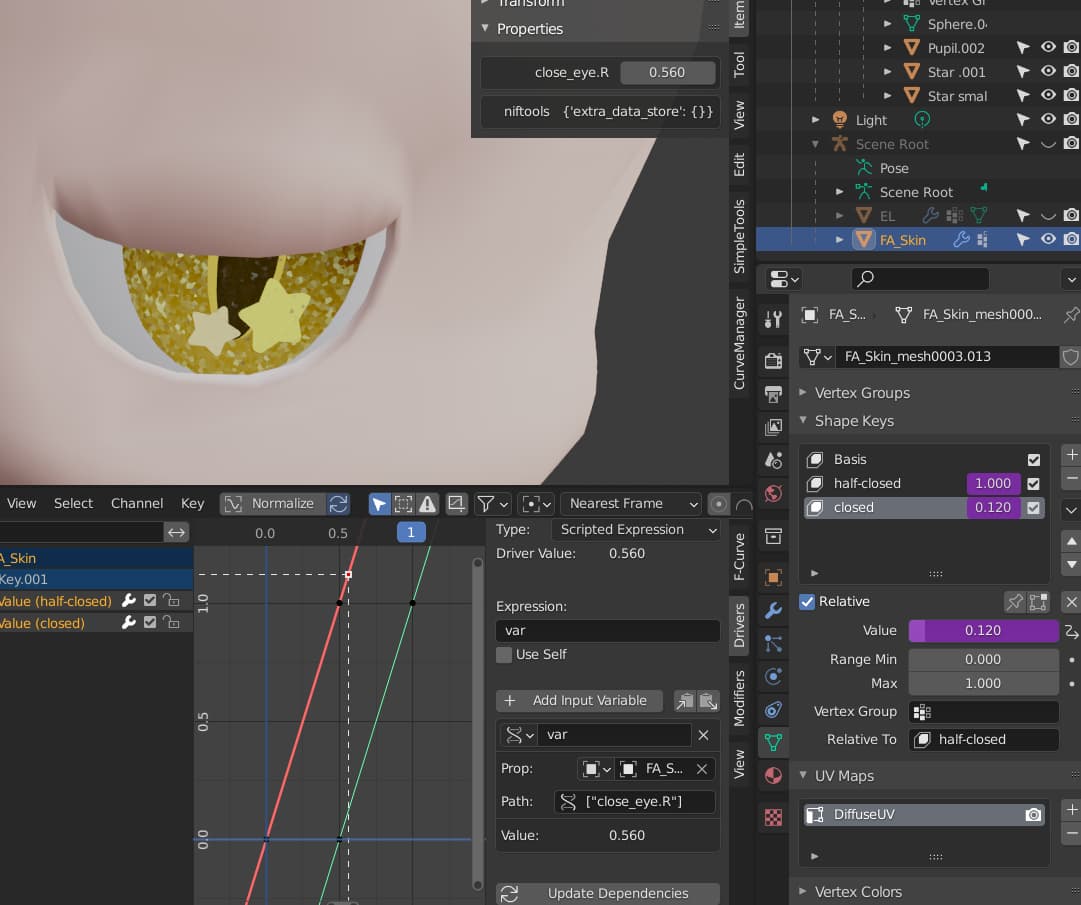Switch to the CurveManager sidebar tab
The height and width of the screenshot is (905, 1081).
[738, 343]
